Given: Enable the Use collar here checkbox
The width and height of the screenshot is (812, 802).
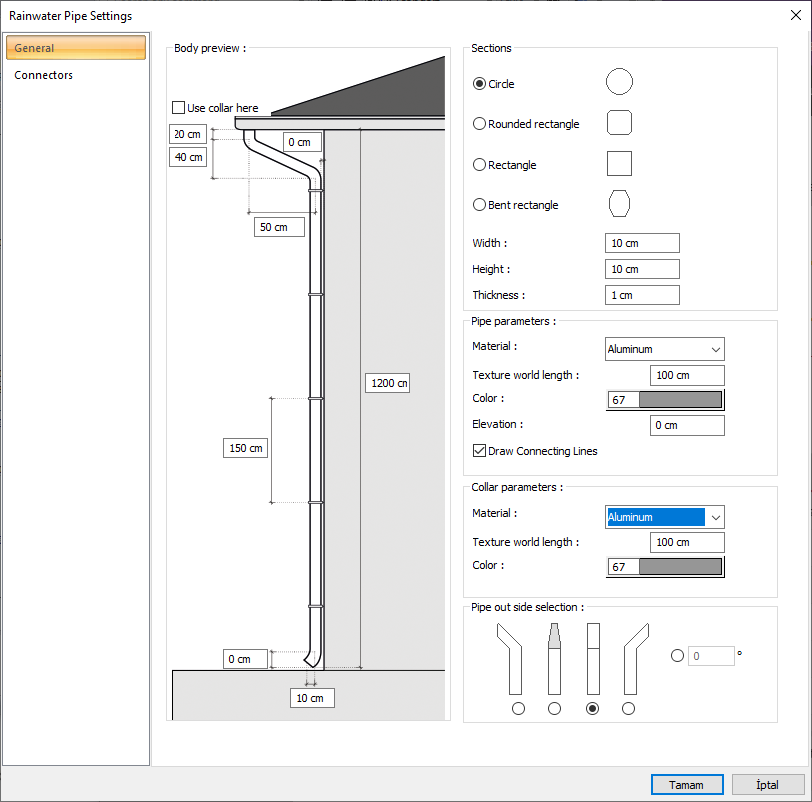Looking at the screenshot, I should tap(179, 108).
